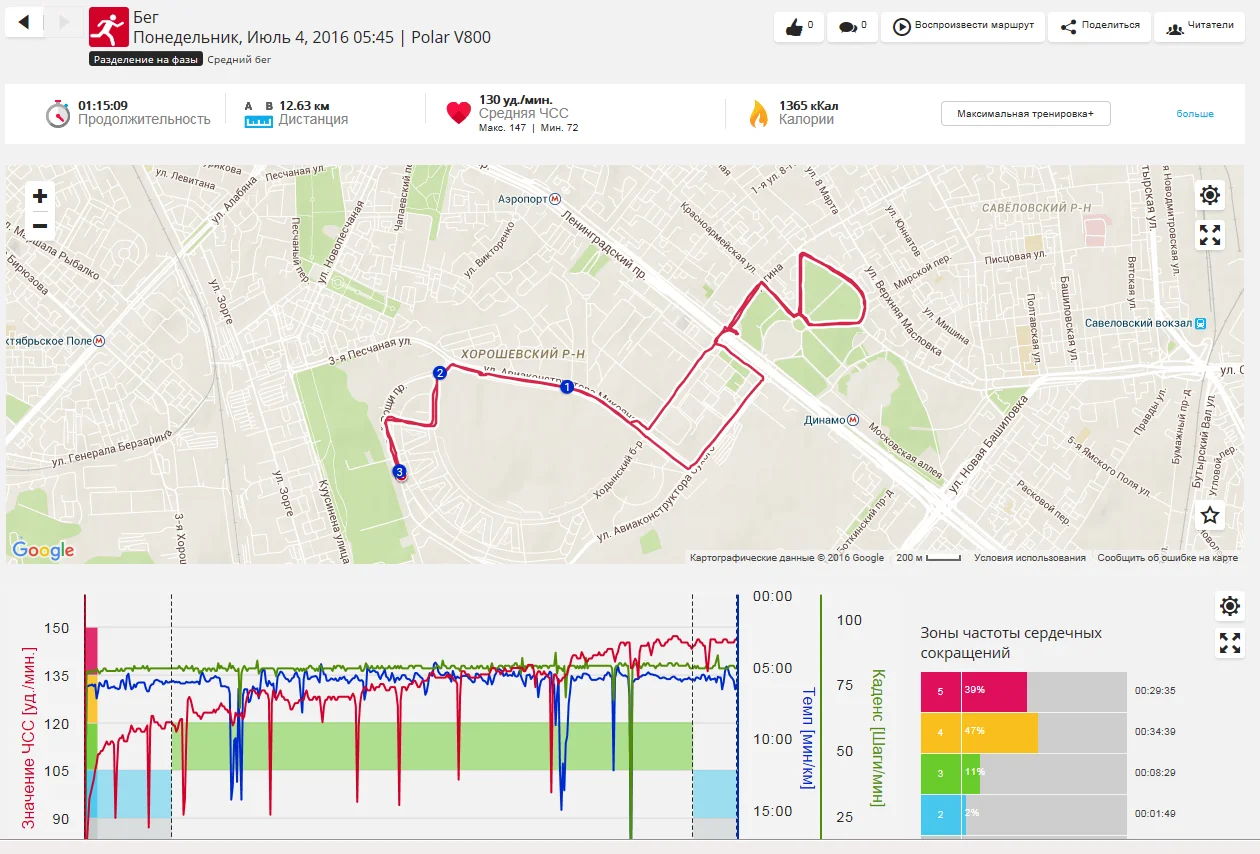The image size is (1260, 854).
Task: Click the previous training back arrow
Action: pos(24,22)
